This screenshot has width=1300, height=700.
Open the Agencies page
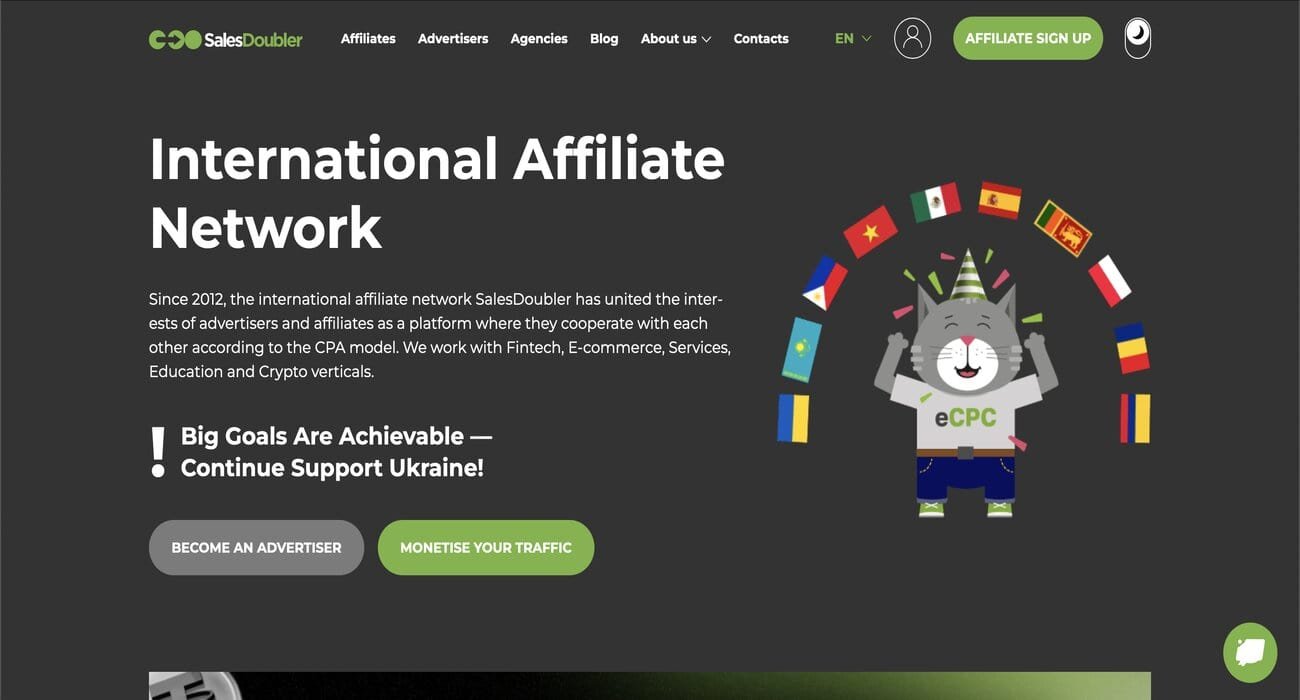pyautogui.click(x=539, y=38)
